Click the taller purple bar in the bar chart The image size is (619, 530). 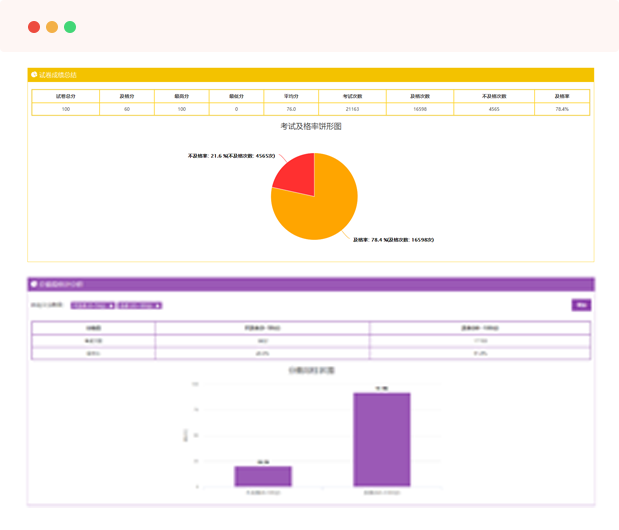point(381,439)
